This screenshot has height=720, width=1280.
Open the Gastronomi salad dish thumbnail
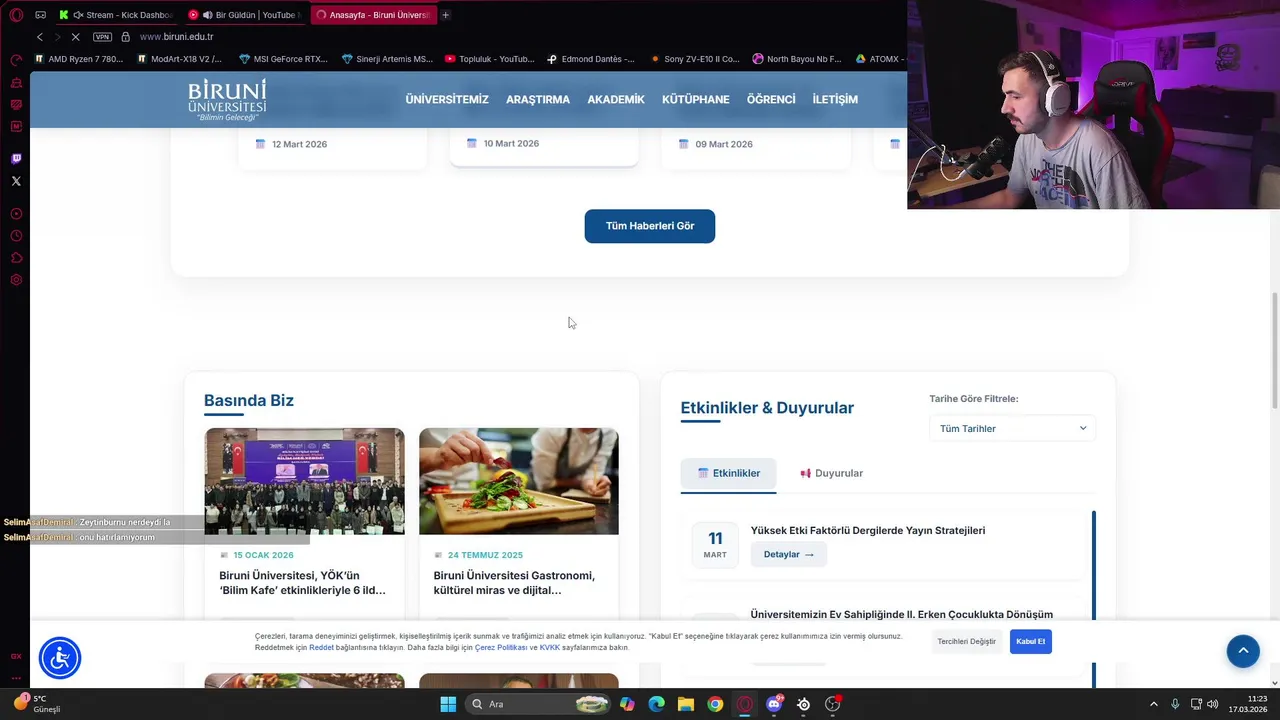click(519, 481)
